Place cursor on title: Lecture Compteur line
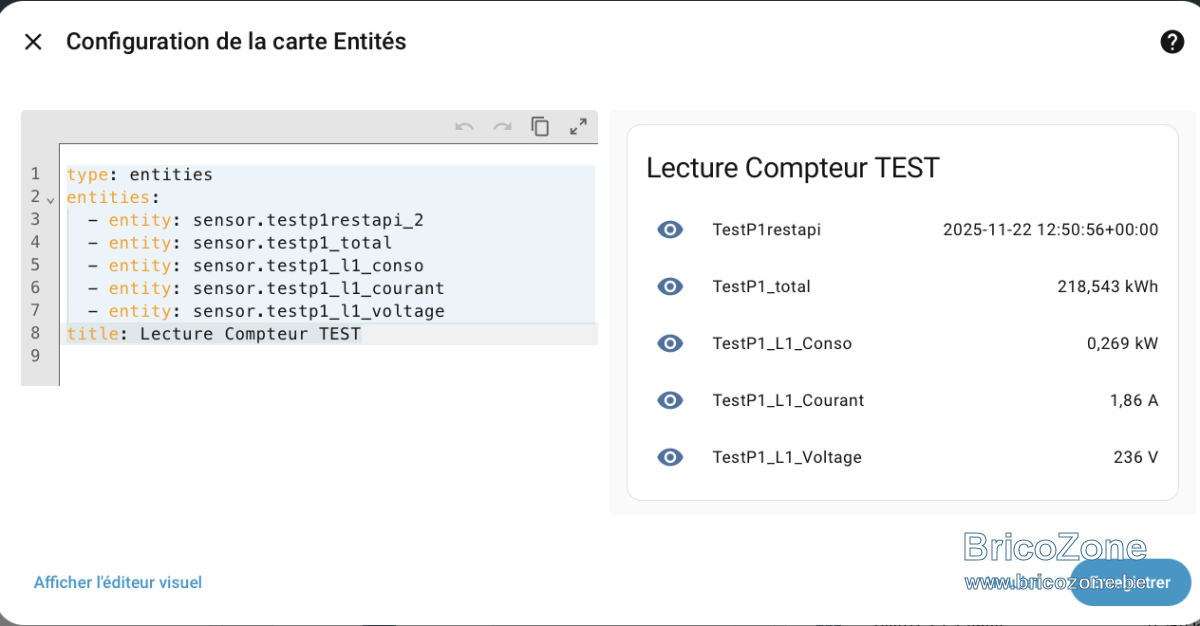The height and width of the screenshot is (626, 1200). (213, 334)
